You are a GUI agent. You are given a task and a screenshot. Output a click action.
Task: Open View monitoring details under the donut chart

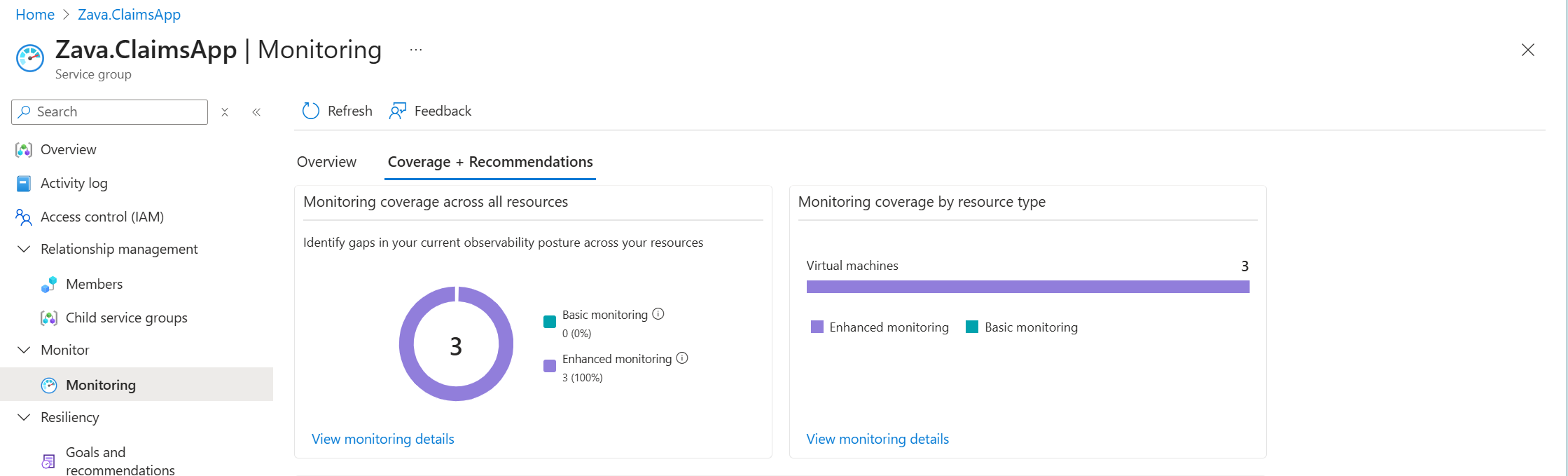(382, 438)
